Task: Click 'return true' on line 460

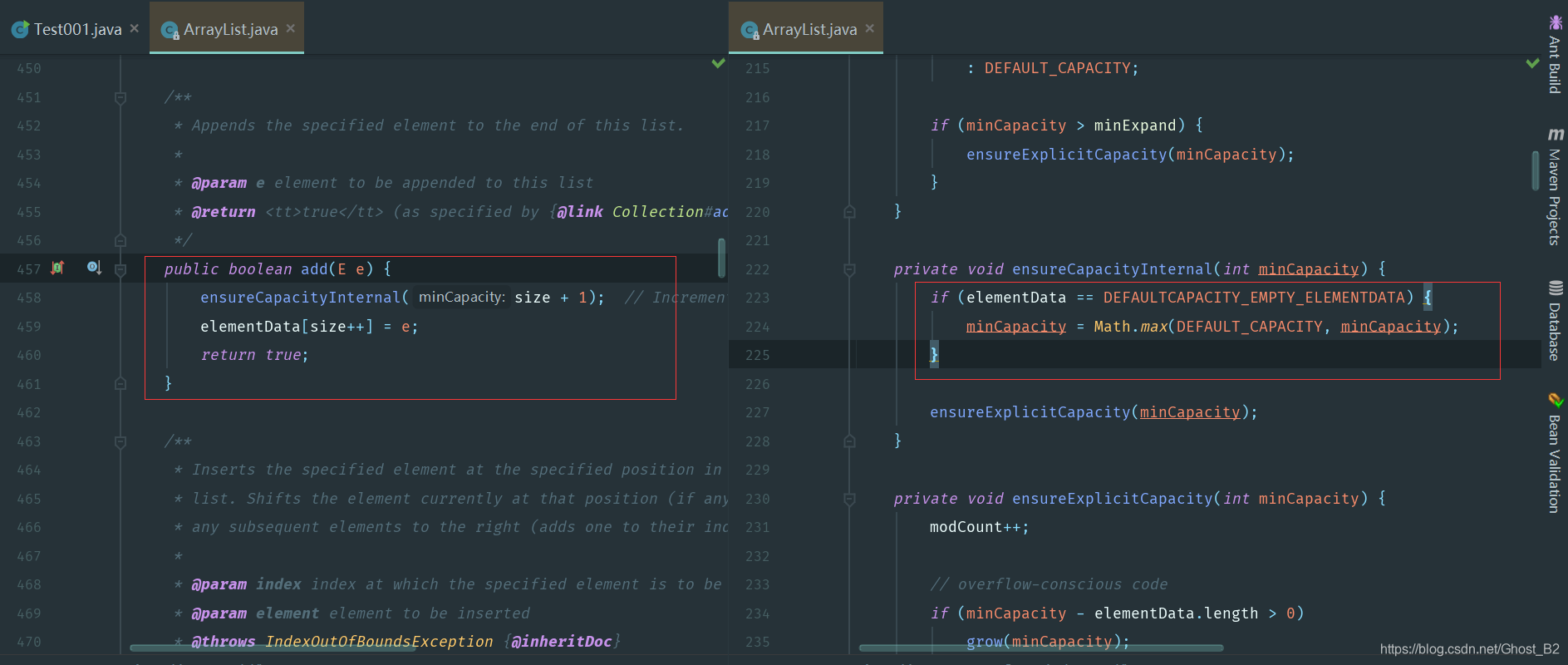Action: pos(251,355)
